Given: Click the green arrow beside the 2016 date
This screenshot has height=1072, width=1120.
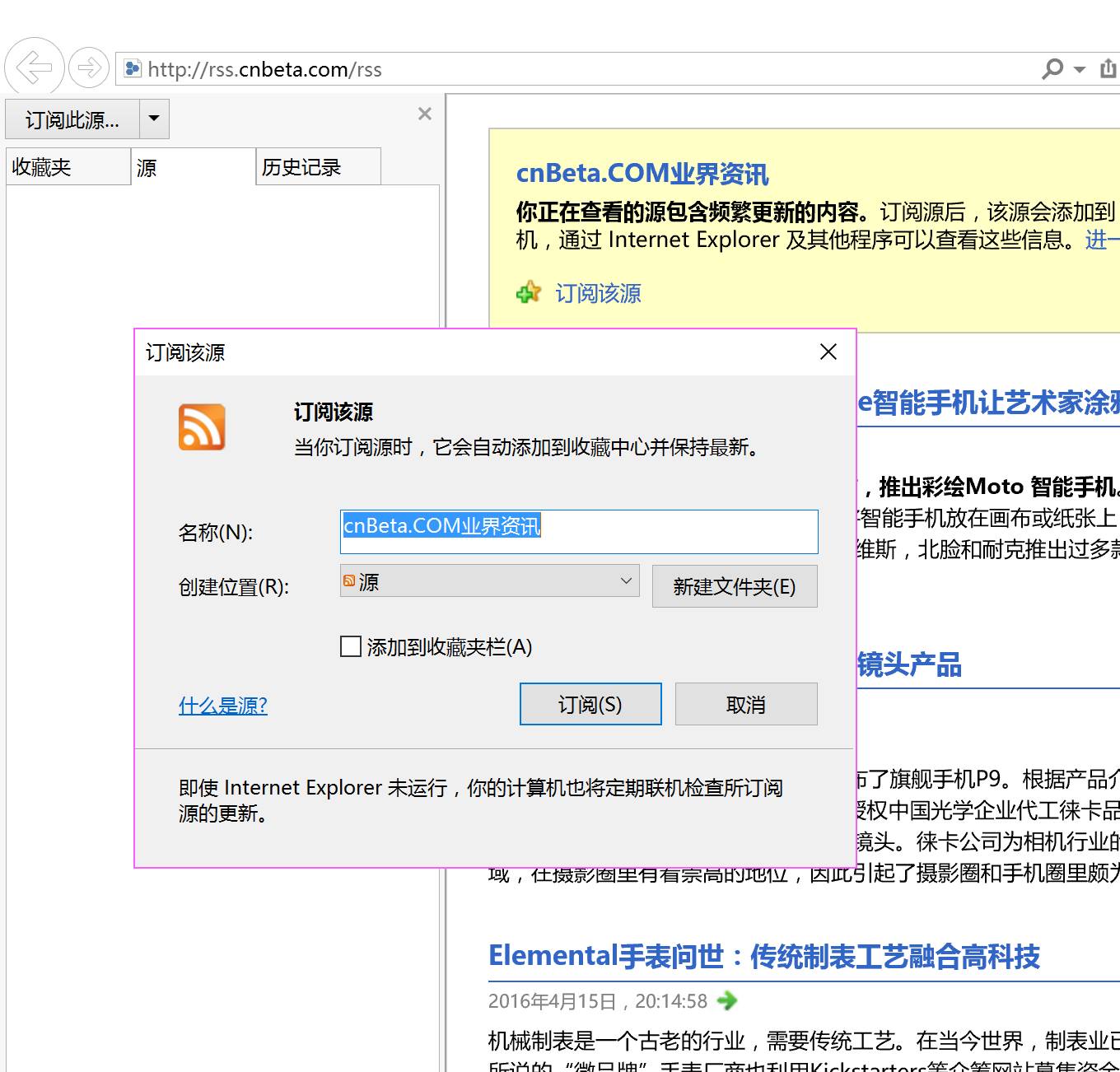Looking at the screenshot, I should tap(727, 1001).
